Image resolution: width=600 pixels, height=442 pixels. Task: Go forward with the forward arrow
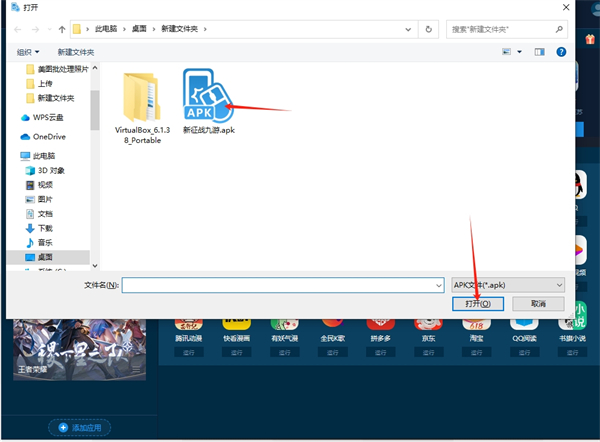tap(35, 29)
